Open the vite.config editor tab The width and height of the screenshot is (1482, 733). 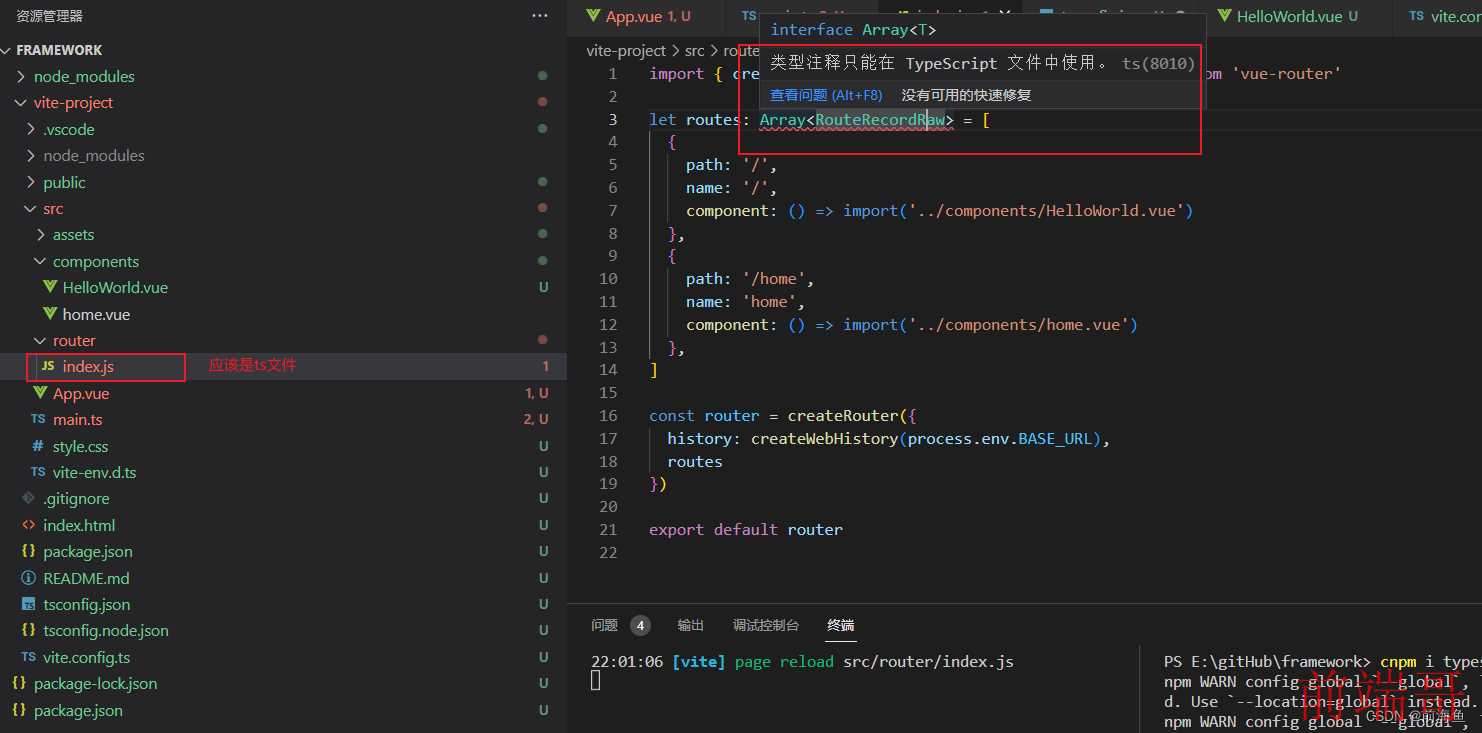(1437, 16)
